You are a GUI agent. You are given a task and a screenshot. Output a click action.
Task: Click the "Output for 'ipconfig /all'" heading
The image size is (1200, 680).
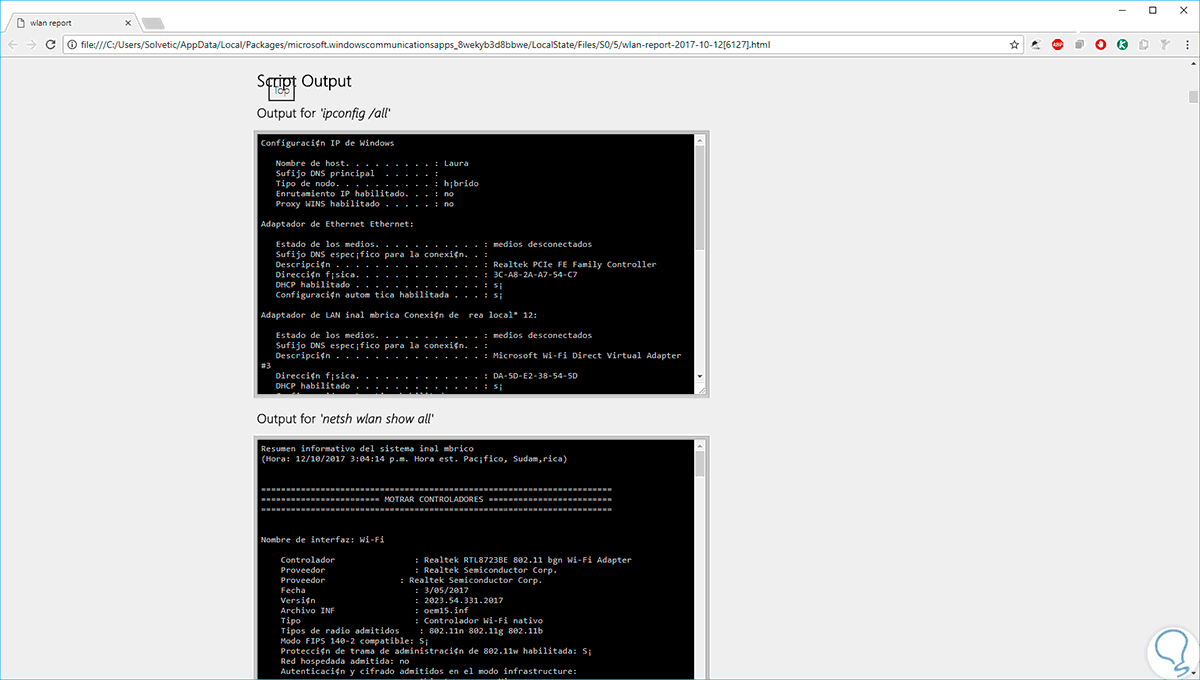(323, 113)
